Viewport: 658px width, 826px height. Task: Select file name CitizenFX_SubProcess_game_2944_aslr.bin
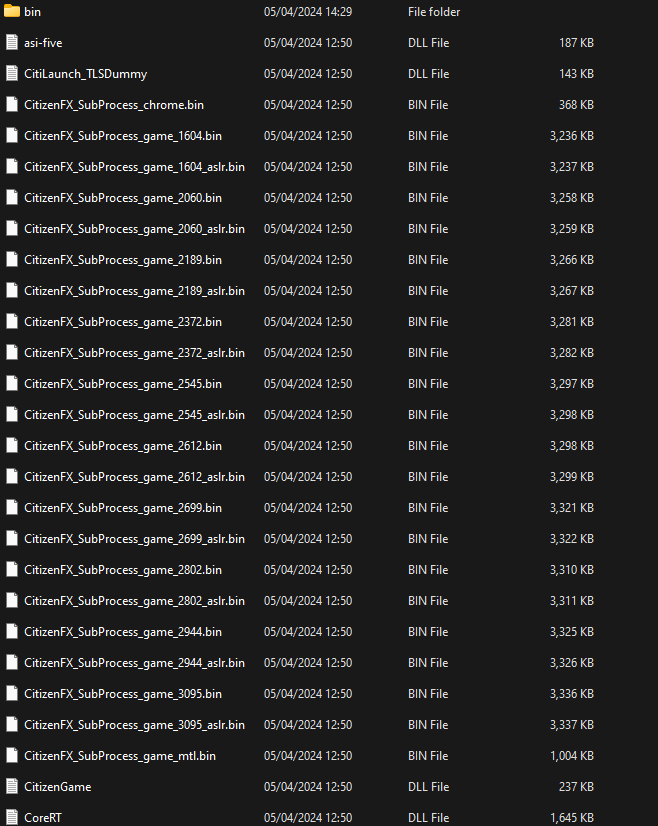pyautogui.click(x=134, y=663)
